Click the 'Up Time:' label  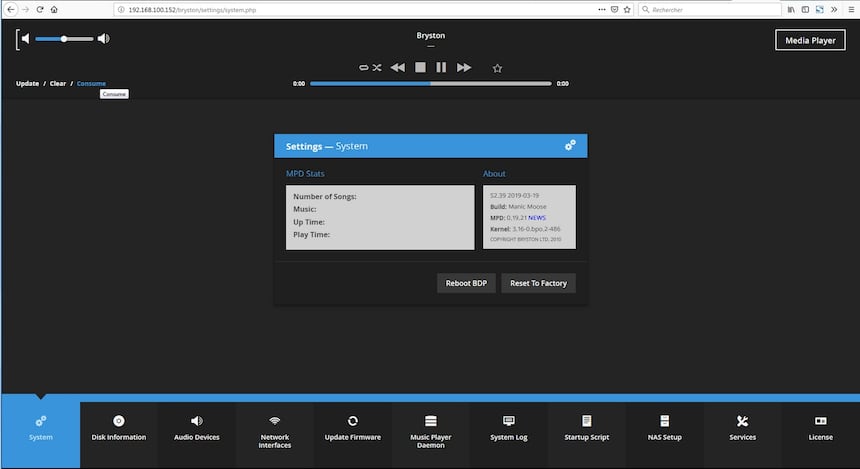[x=309, y=222]
